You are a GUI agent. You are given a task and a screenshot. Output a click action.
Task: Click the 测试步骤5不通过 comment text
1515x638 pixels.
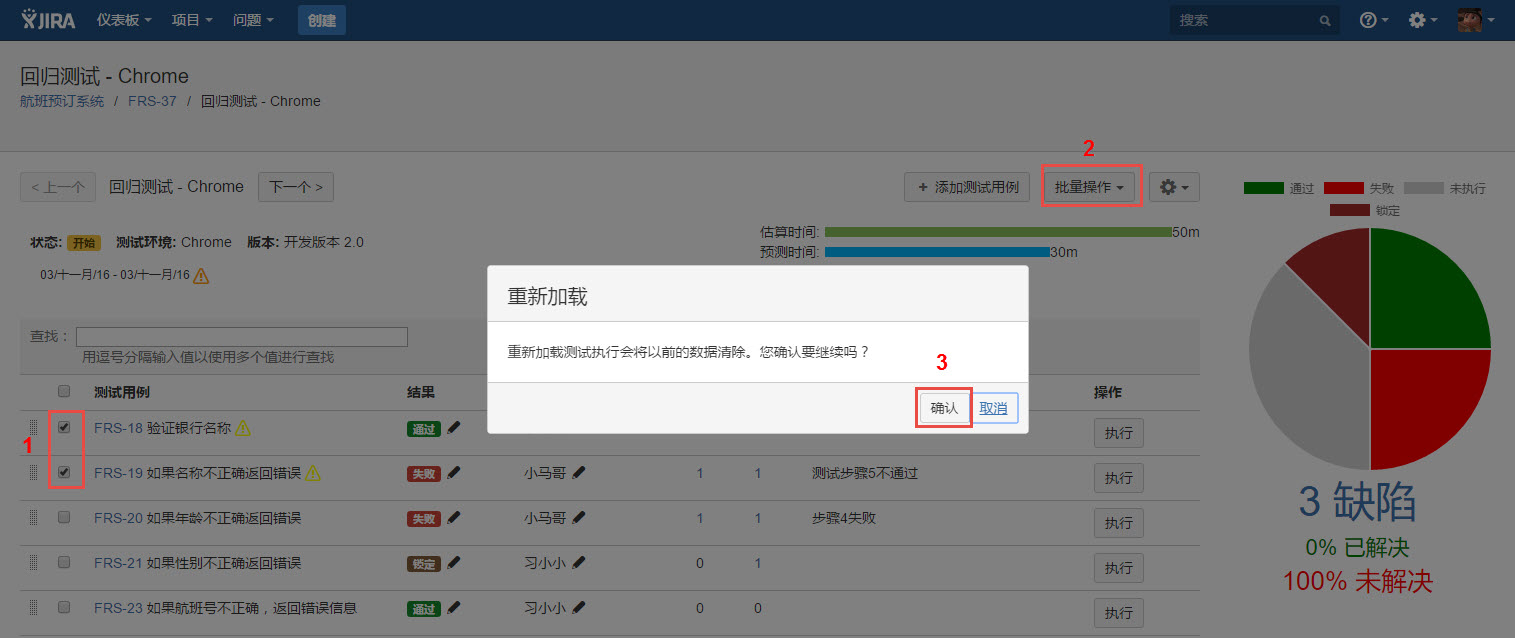pyautogui.click(x=865, y=473)
